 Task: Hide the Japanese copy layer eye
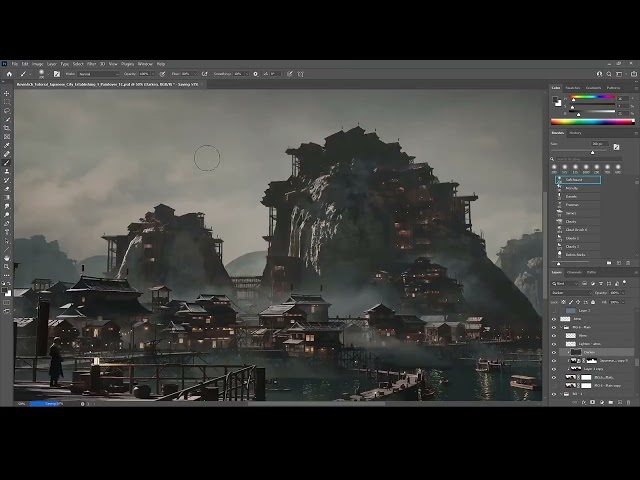[554, 361]
